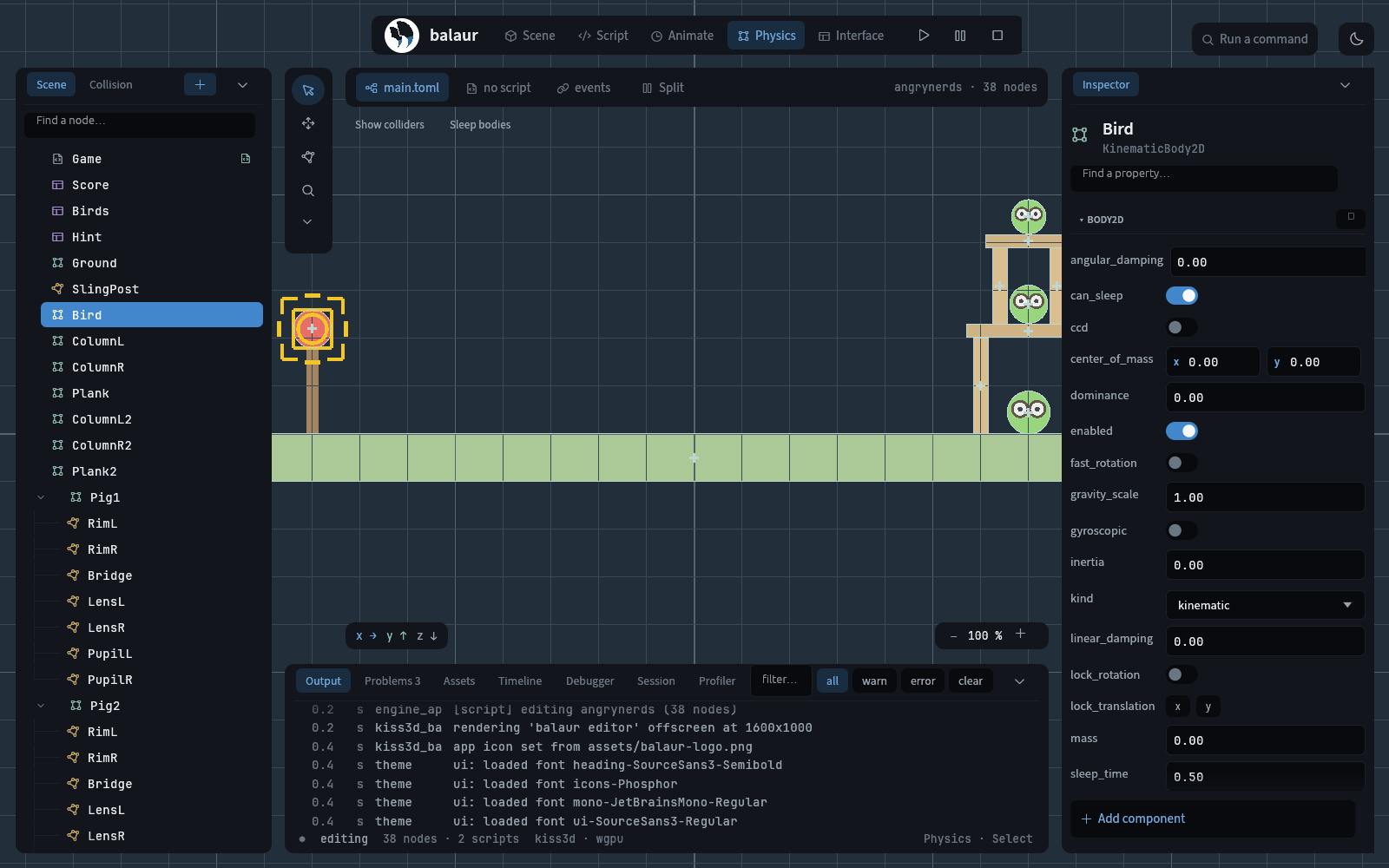Stop the scene with the square button
The width and height of the screenshot is (1389, 868).
click(997, 36)
